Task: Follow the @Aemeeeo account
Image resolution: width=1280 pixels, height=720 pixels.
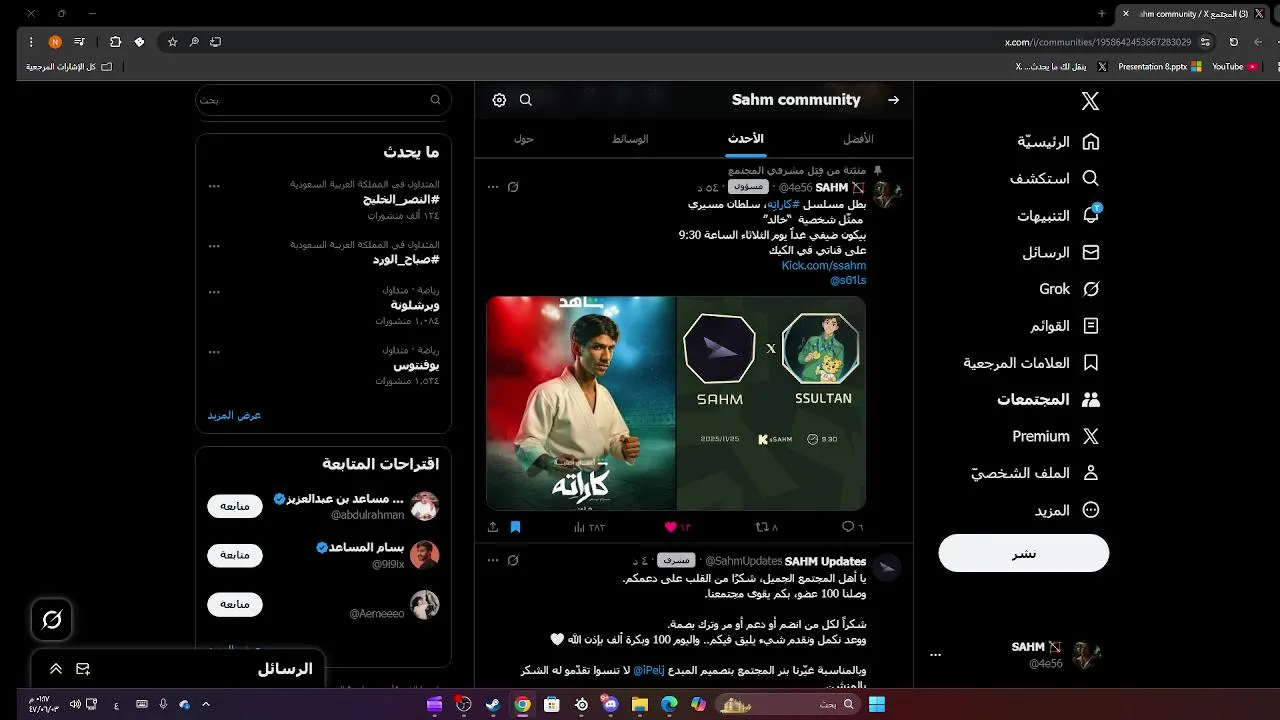Action: pos(235,604)
